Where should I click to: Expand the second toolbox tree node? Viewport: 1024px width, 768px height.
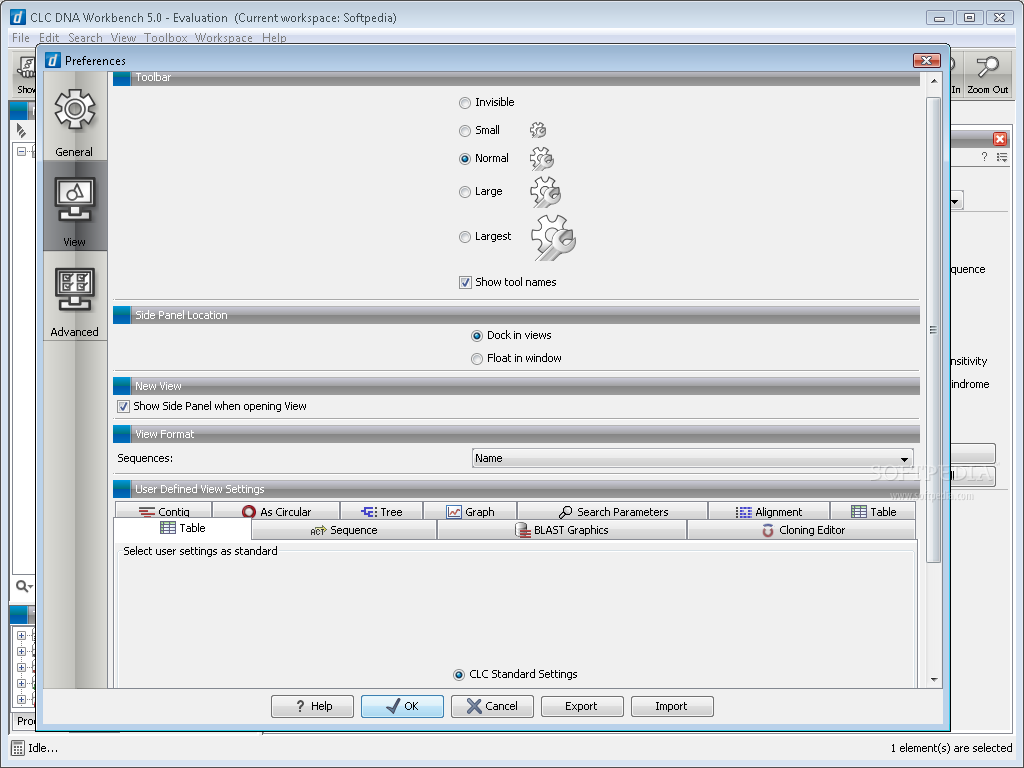pyautogui.click(x=22, y=651)
